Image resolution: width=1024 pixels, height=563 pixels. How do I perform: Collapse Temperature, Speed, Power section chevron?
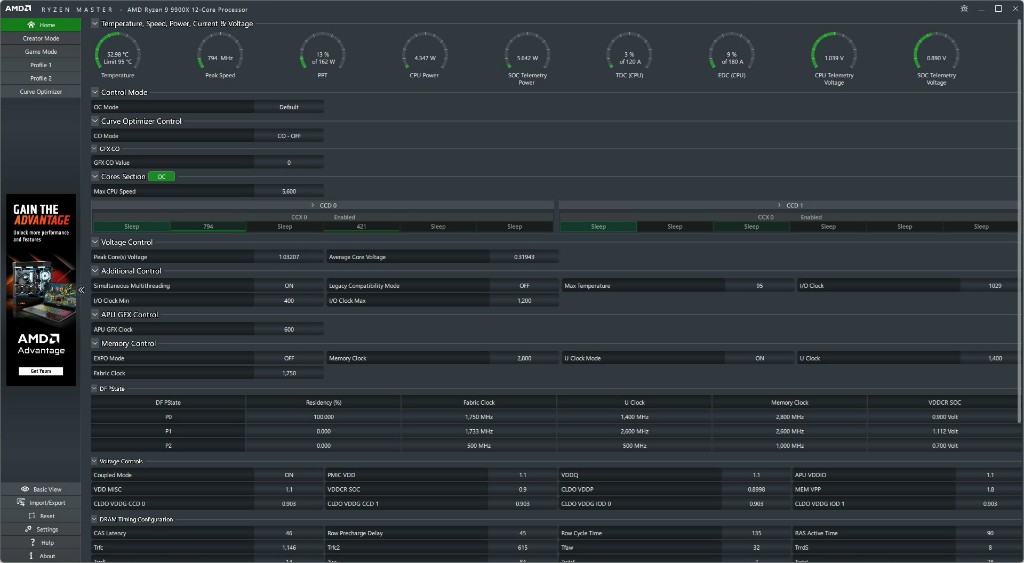pos(95,23)
